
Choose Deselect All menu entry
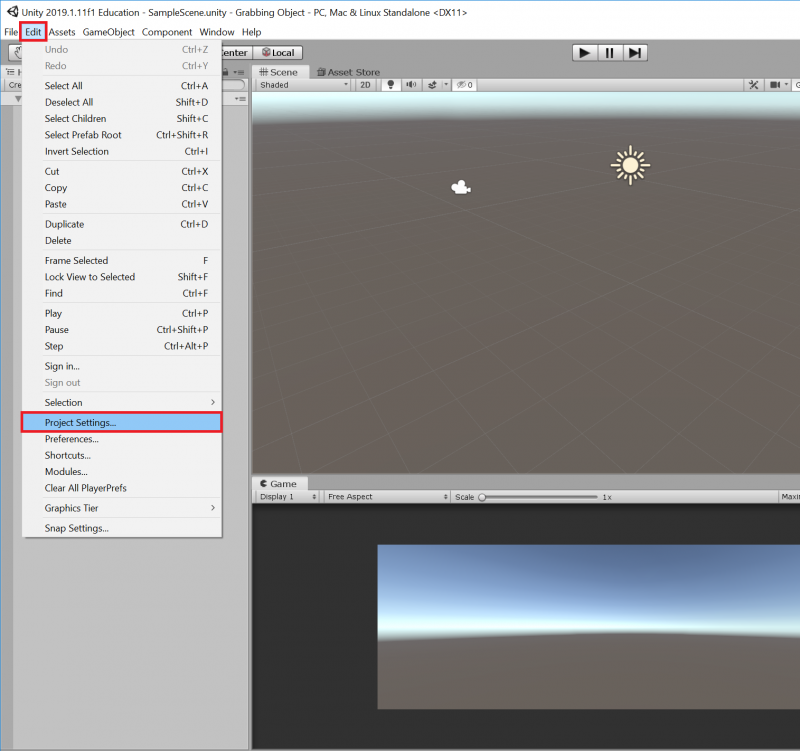pos(121,102)
